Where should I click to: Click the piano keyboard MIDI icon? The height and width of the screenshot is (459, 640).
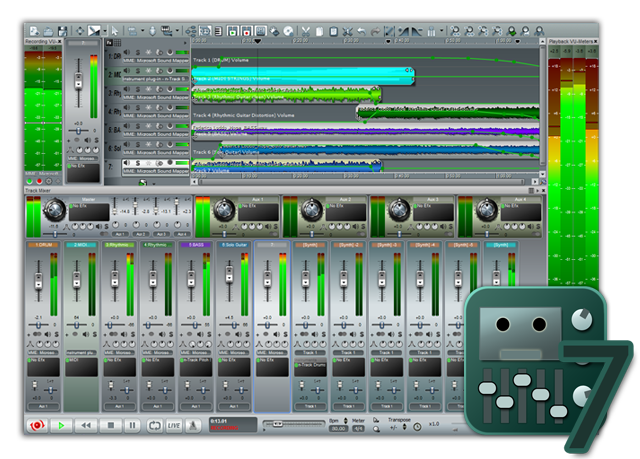pyautogui.click(x=167, y=31)
